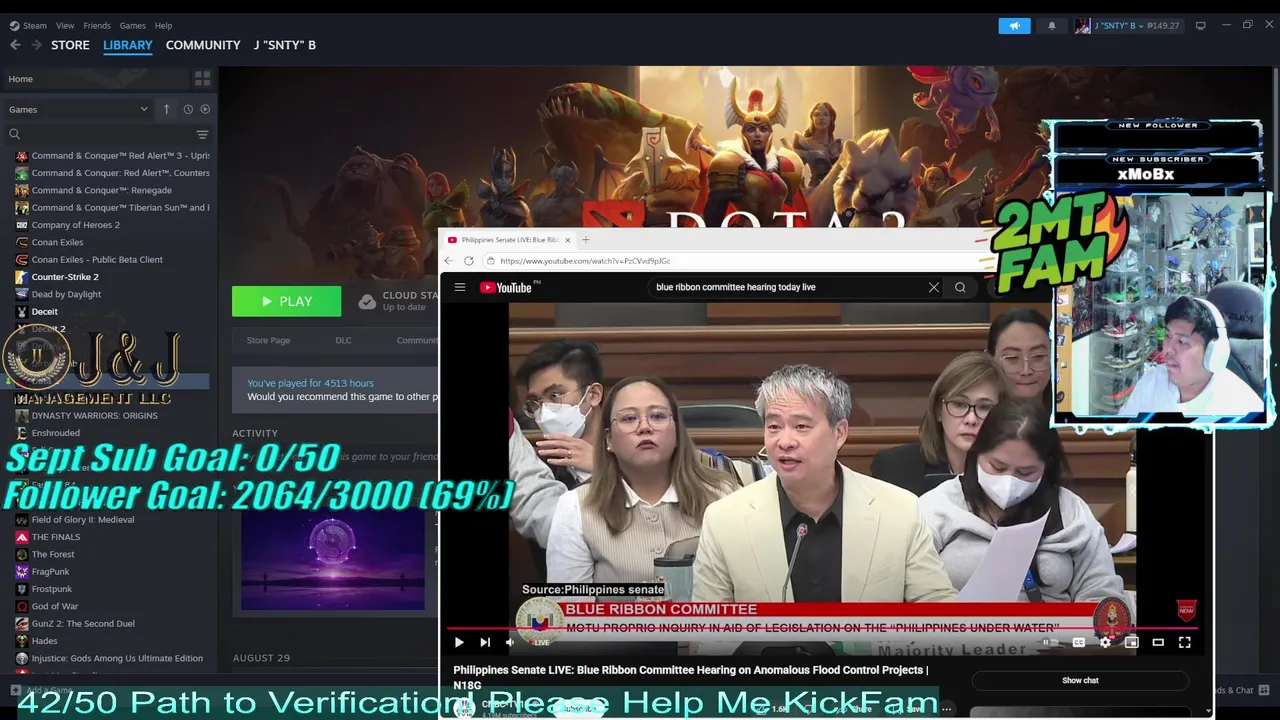This screenshot has height=720, width=1280.
Task: Select Dead by Daylight in library
Action: 66,294
